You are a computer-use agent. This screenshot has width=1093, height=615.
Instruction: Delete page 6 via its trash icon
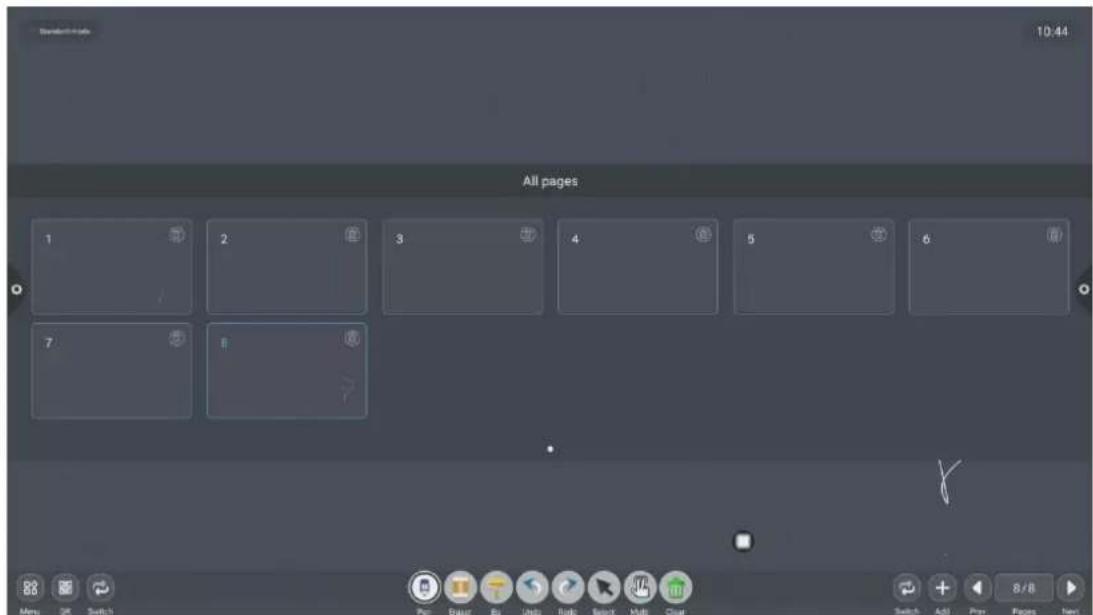[x=1055, y=234]
